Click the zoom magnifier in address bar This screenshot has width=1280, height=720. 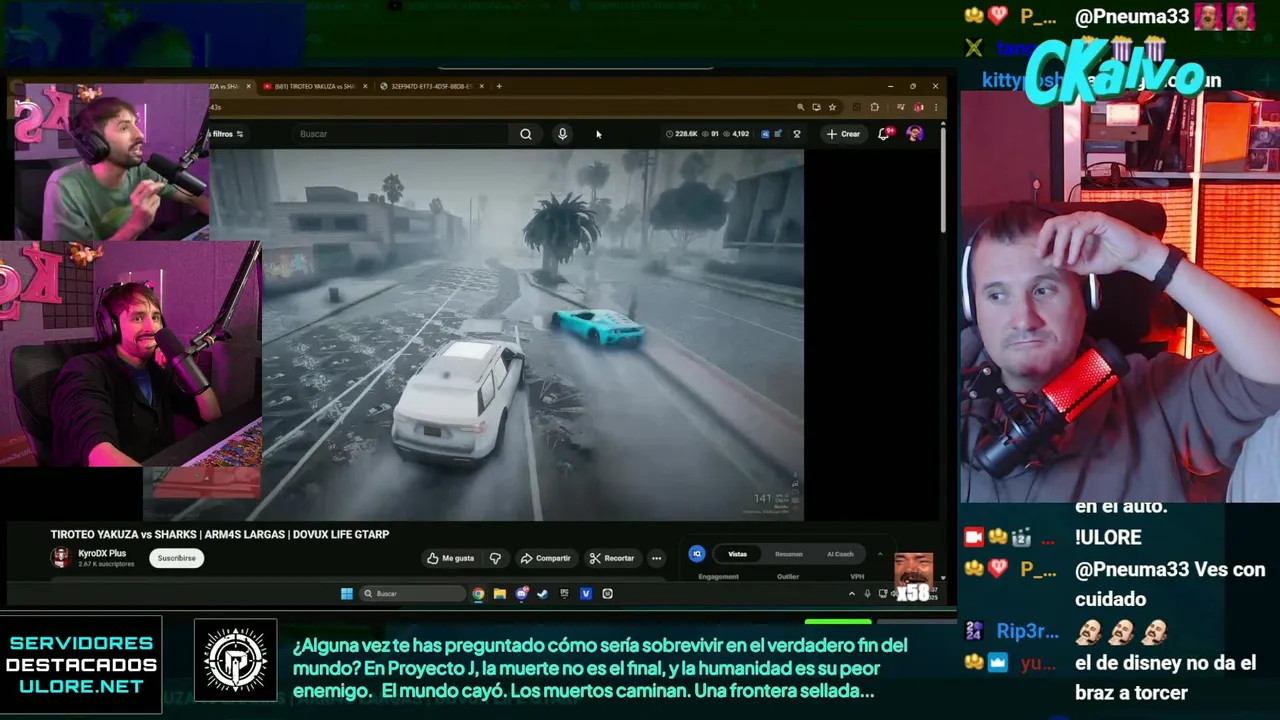[800, 107]
